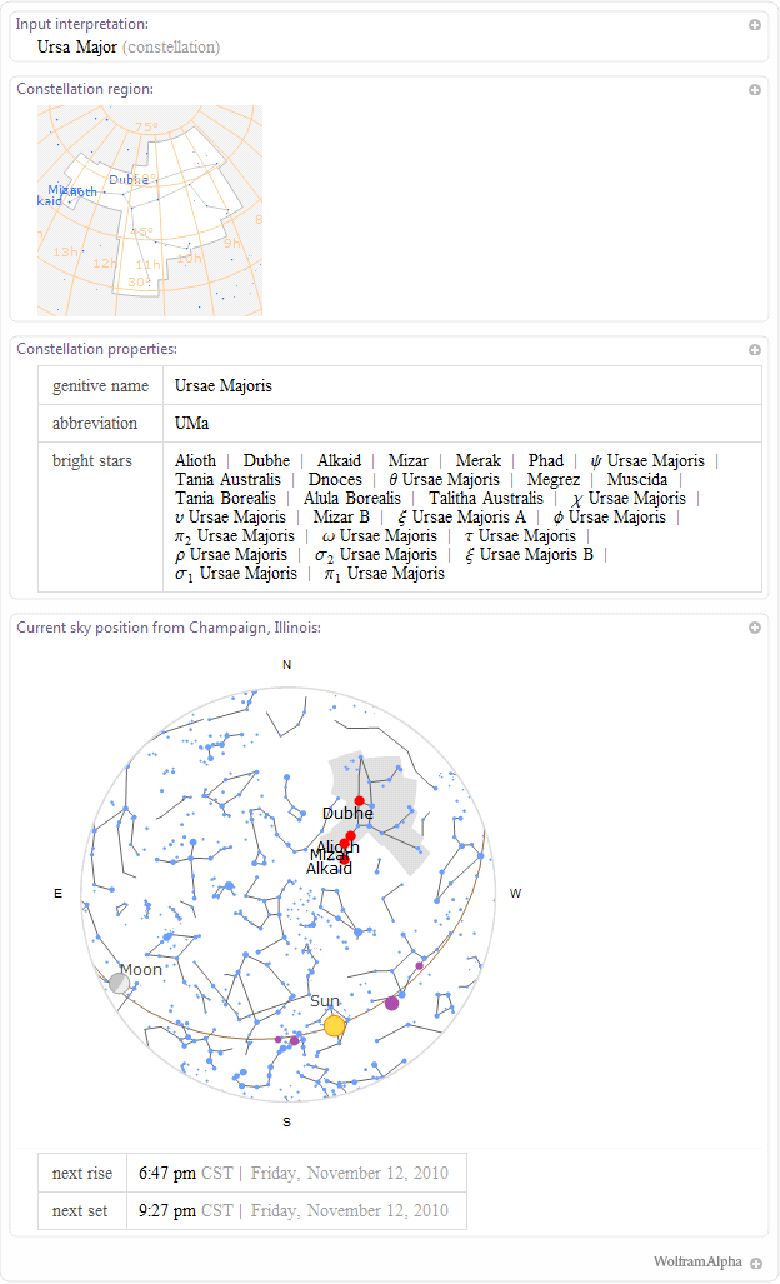Screen dimensions: 780x1284
Task: Click the abbreviation value UMa
Action: 191,423
